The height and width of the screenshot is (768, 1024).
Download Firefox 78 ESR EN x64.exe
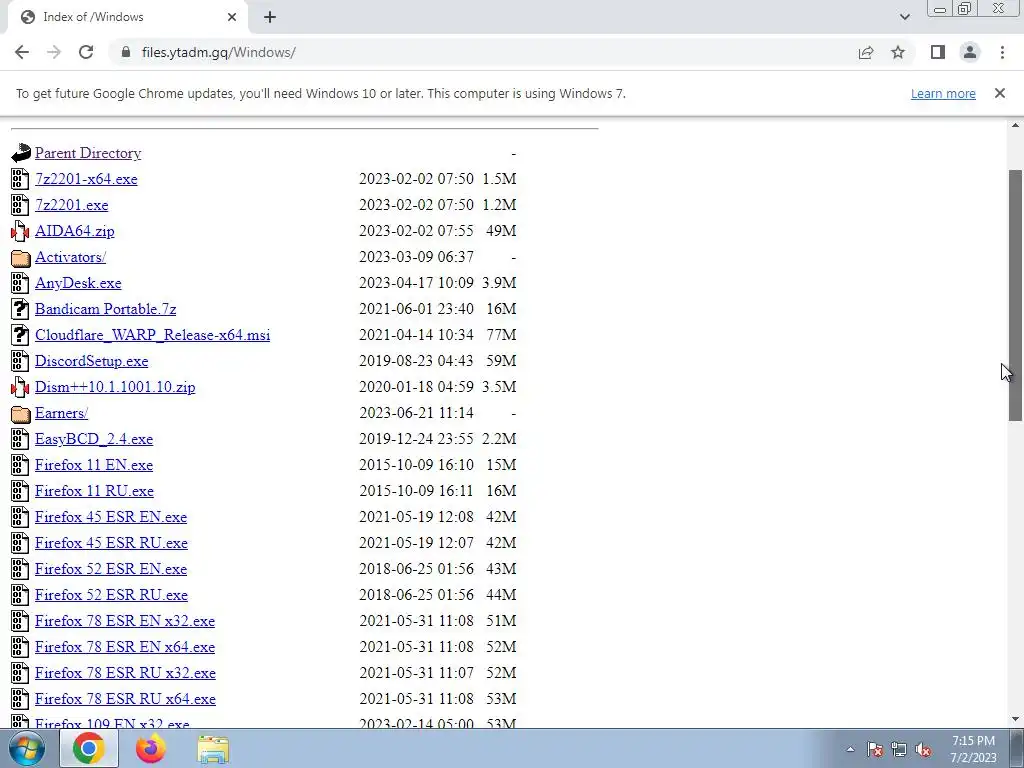click(125, 647)
